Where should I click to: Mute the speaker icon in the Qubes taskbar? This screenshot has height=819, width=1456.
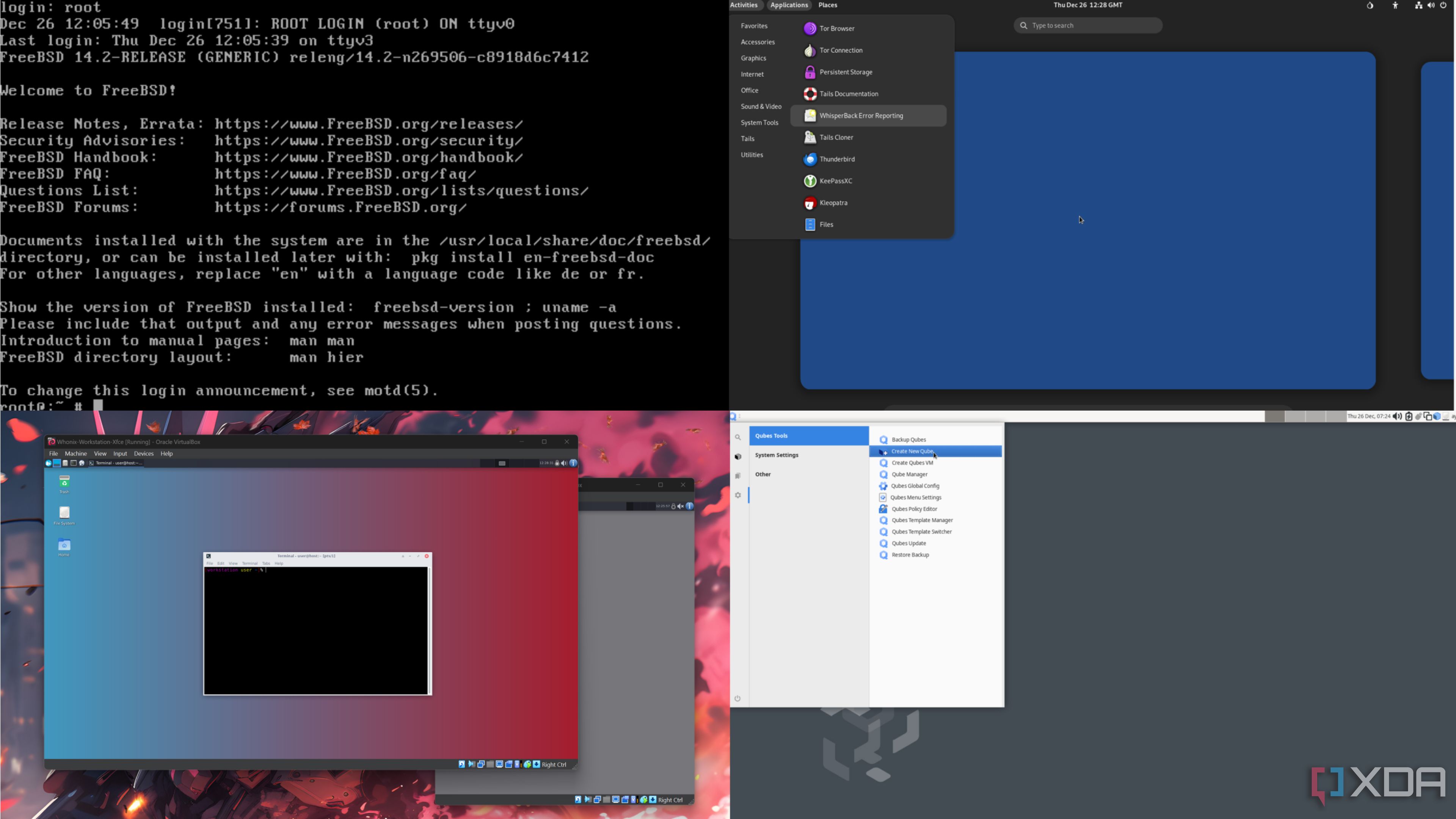pyautogui.click(x=1397, y=417)
